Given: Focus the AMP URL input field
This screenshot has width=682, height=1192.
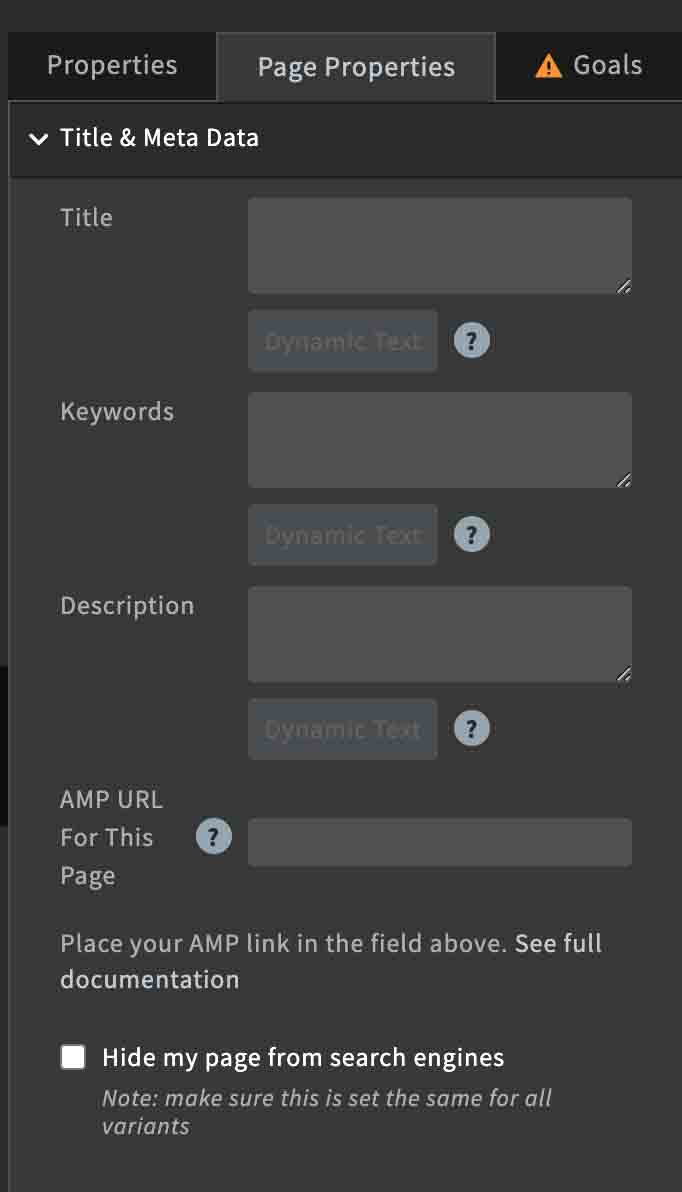Looking at the screenshot, I should [x=439, y=842].
